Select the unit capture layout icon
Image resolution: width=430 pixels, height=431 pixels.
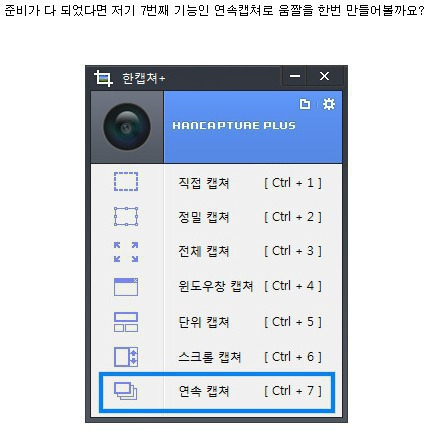126,322
